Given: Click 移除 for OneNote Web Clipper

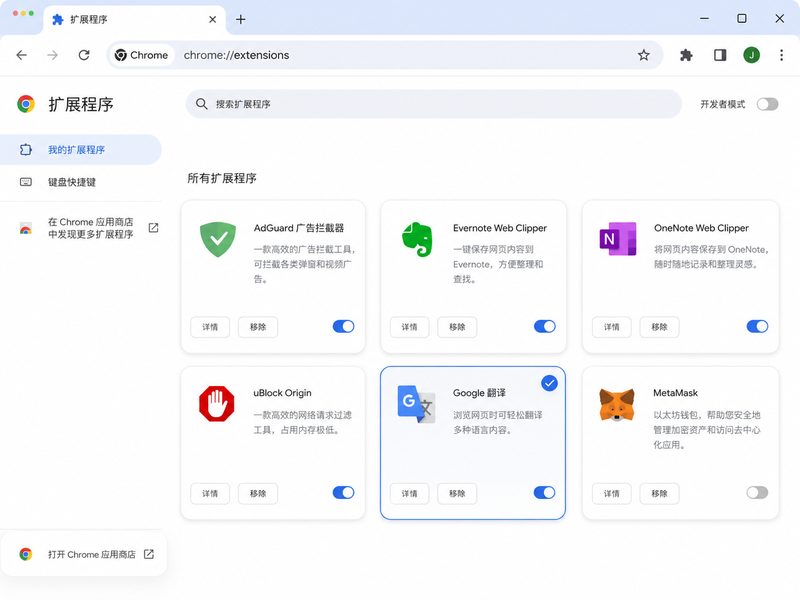Looking at the screenshot, I should (659, 327).
